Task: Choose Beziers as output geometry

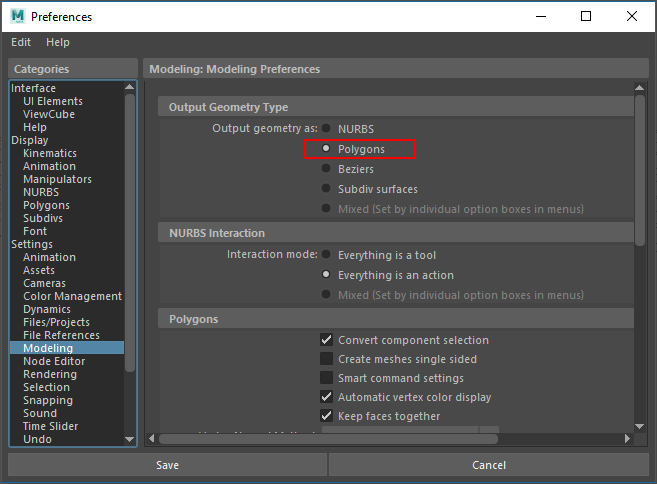Action: pos(326,169)
